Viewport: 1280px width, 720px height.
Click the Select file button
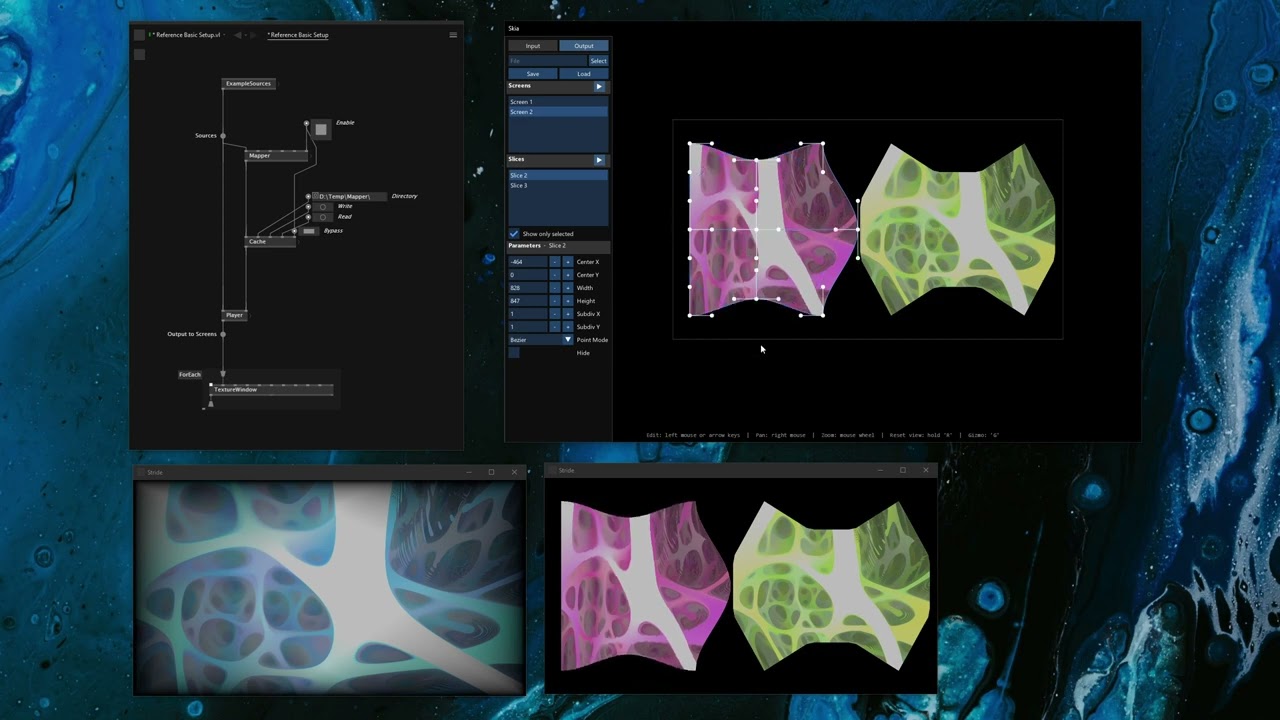(x=598, y=61)
